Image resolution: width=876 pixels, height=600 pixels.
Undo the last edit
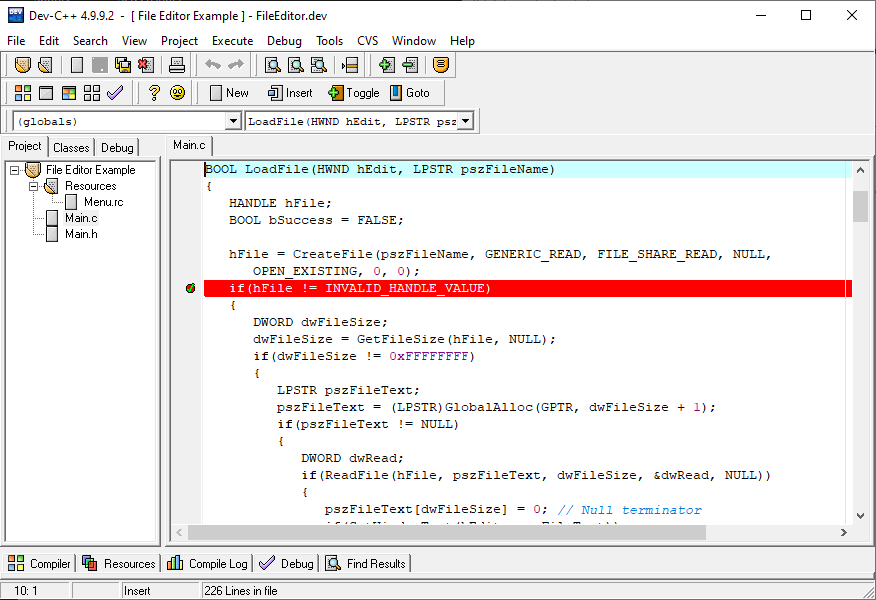tap(213, 64)
